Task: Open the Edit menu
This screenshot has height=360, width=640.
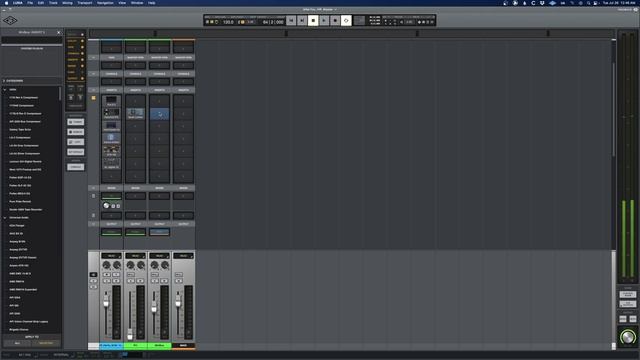Action: tap(41, 3)
